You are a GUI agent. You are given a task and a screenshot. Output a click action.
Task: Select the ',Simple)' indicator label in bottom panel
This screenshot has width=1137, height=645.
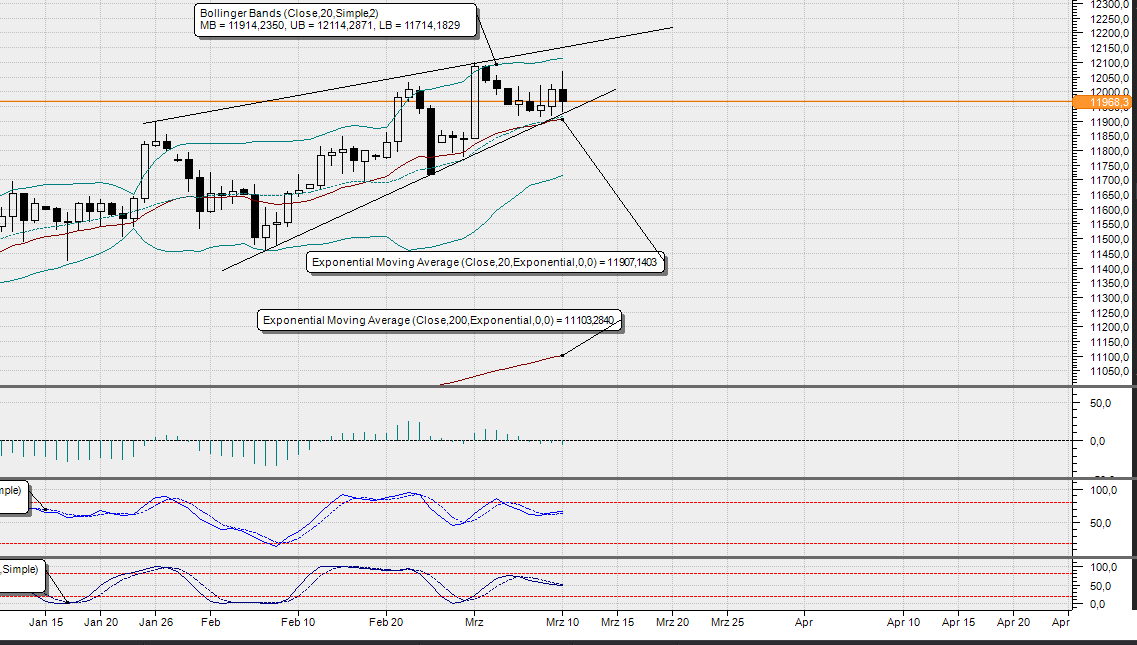19,570
